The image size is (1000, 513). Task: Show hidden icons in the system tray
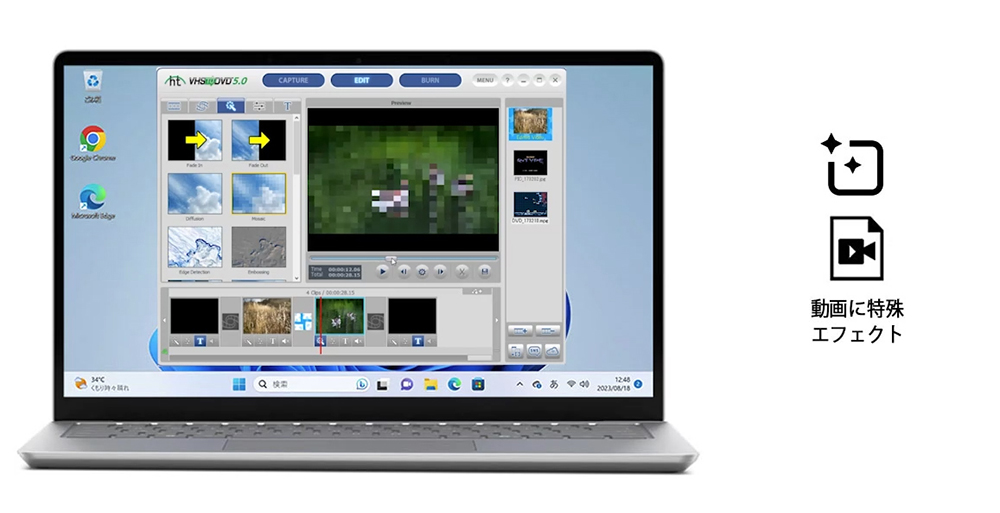(520, 385)
